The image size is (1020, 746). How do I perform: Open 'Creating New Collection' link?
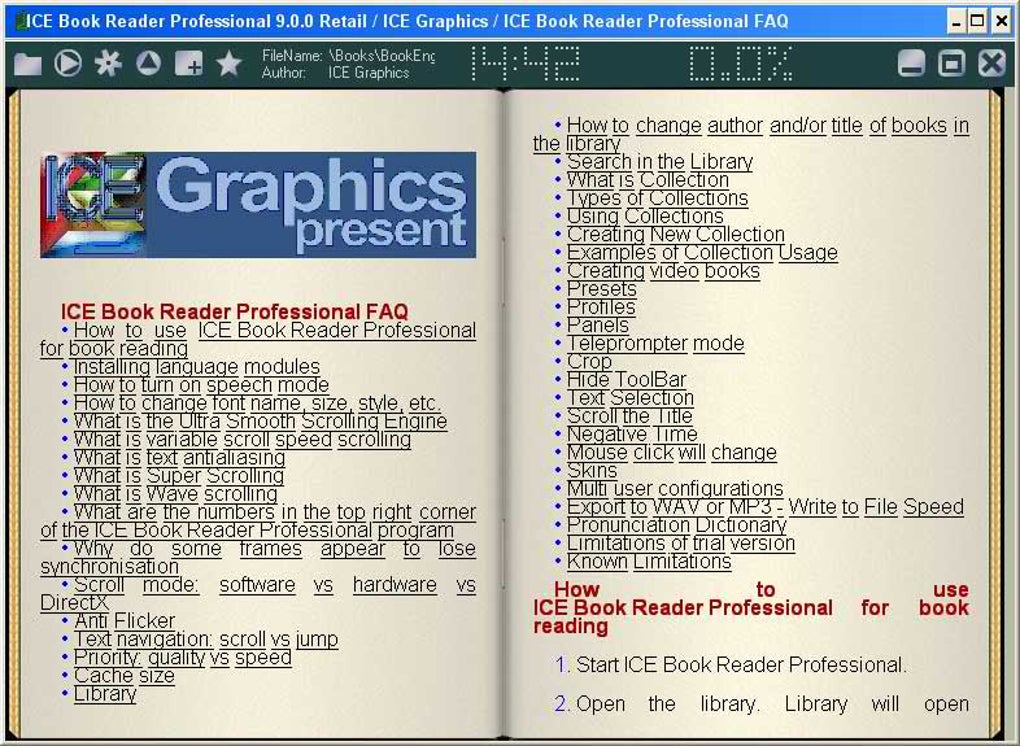coord(676,234)
